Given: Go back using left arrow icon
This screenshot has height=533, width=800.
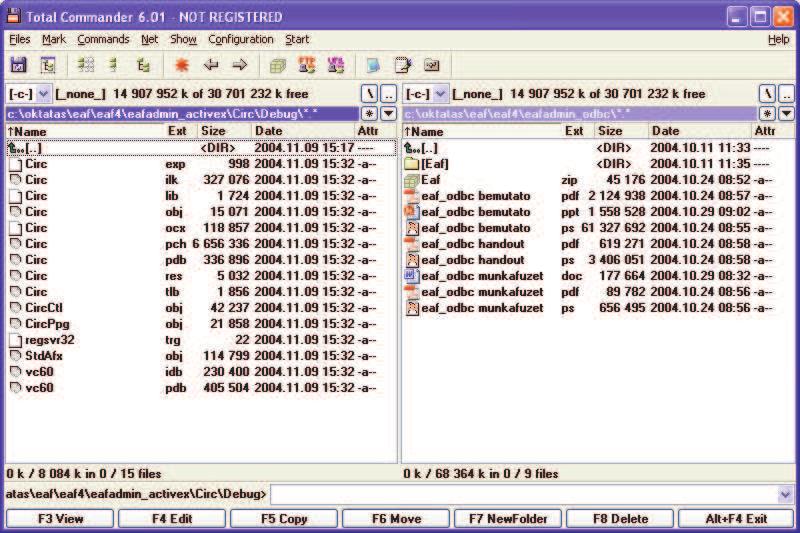Looking at the screenshot, I should (x=211, y=65).
